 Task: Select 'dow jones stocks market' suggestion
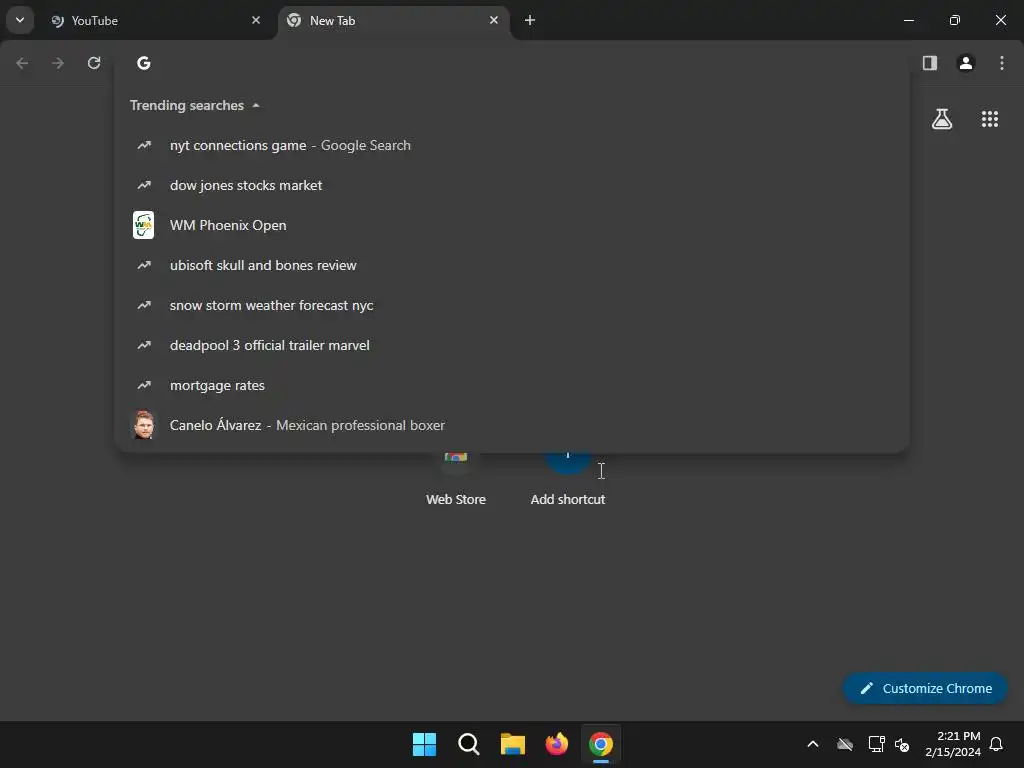pos(512,185)
